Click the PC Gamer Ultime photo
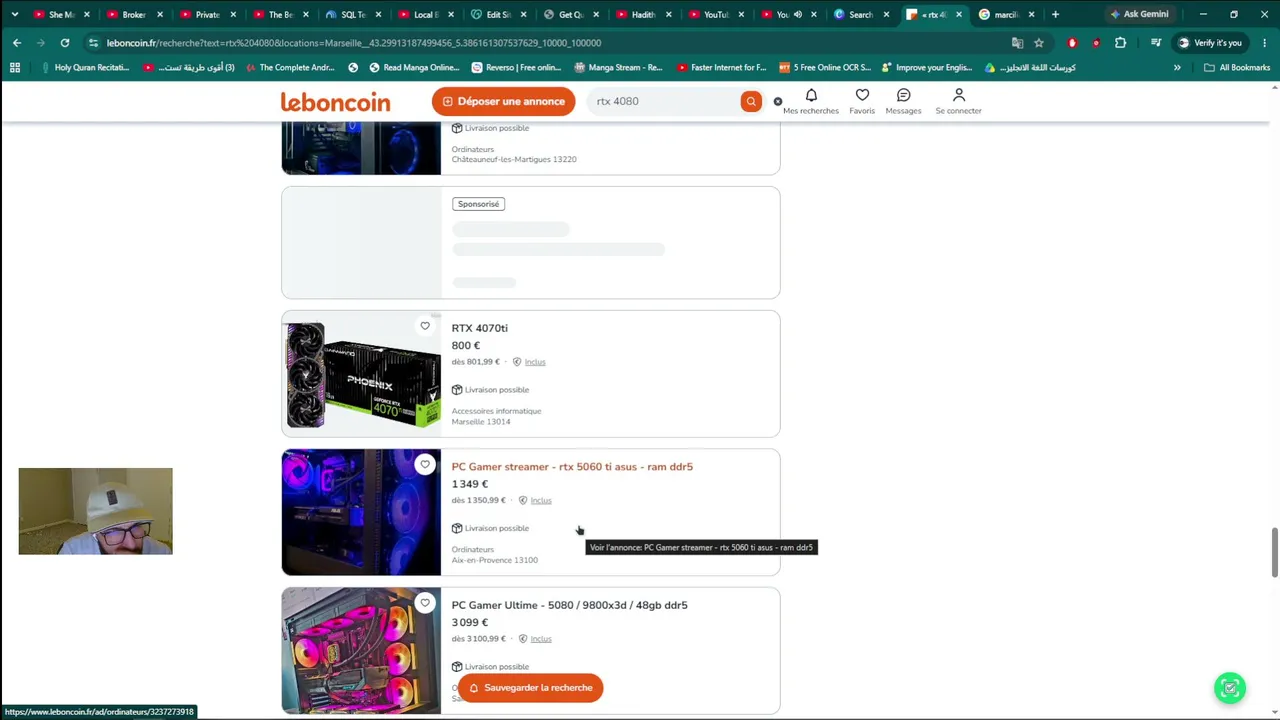 [361, 650]
